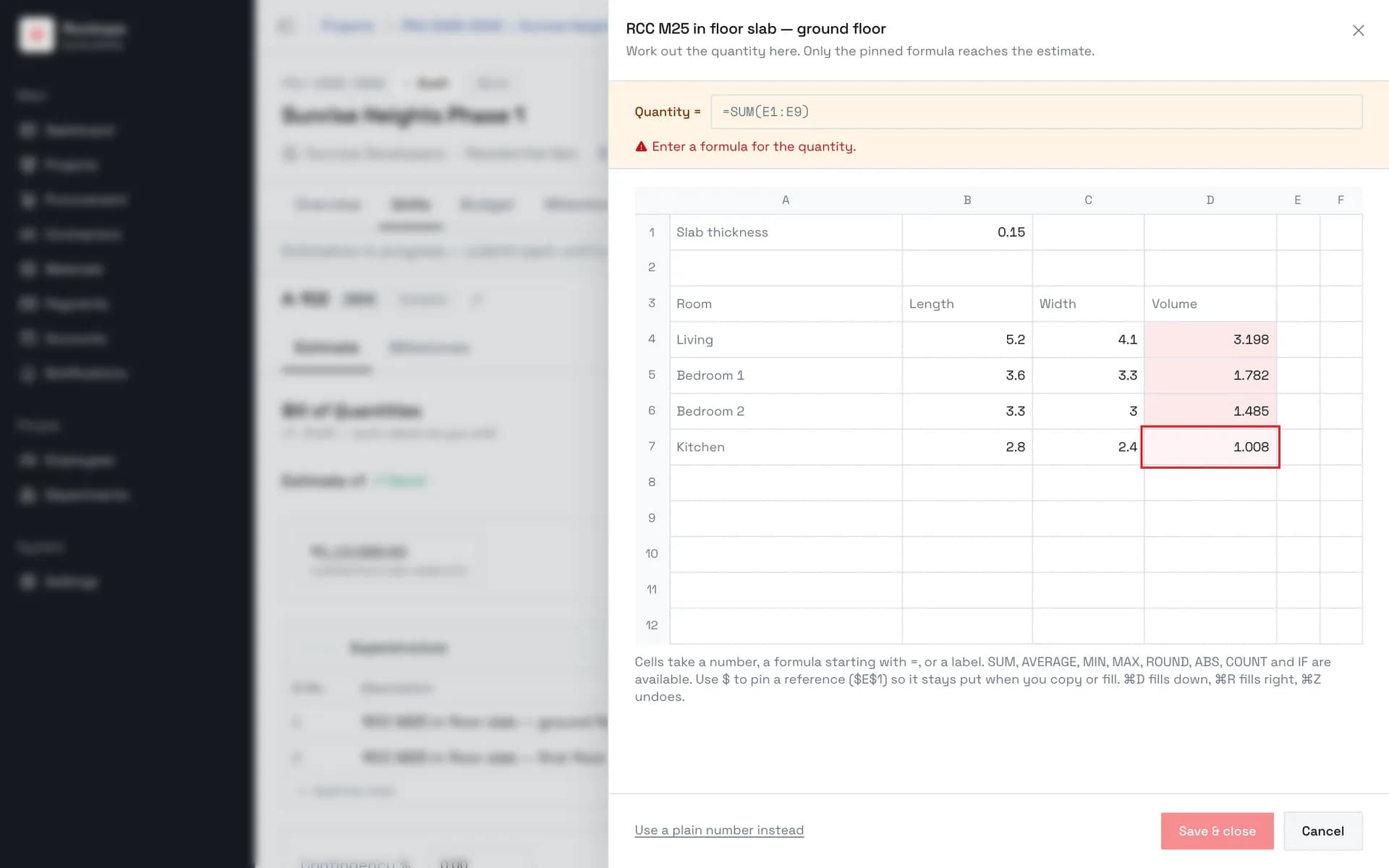Select Kitchen length 2.8 cell
The height and width of the screenshot is (868, 1389).
(967, 447)
